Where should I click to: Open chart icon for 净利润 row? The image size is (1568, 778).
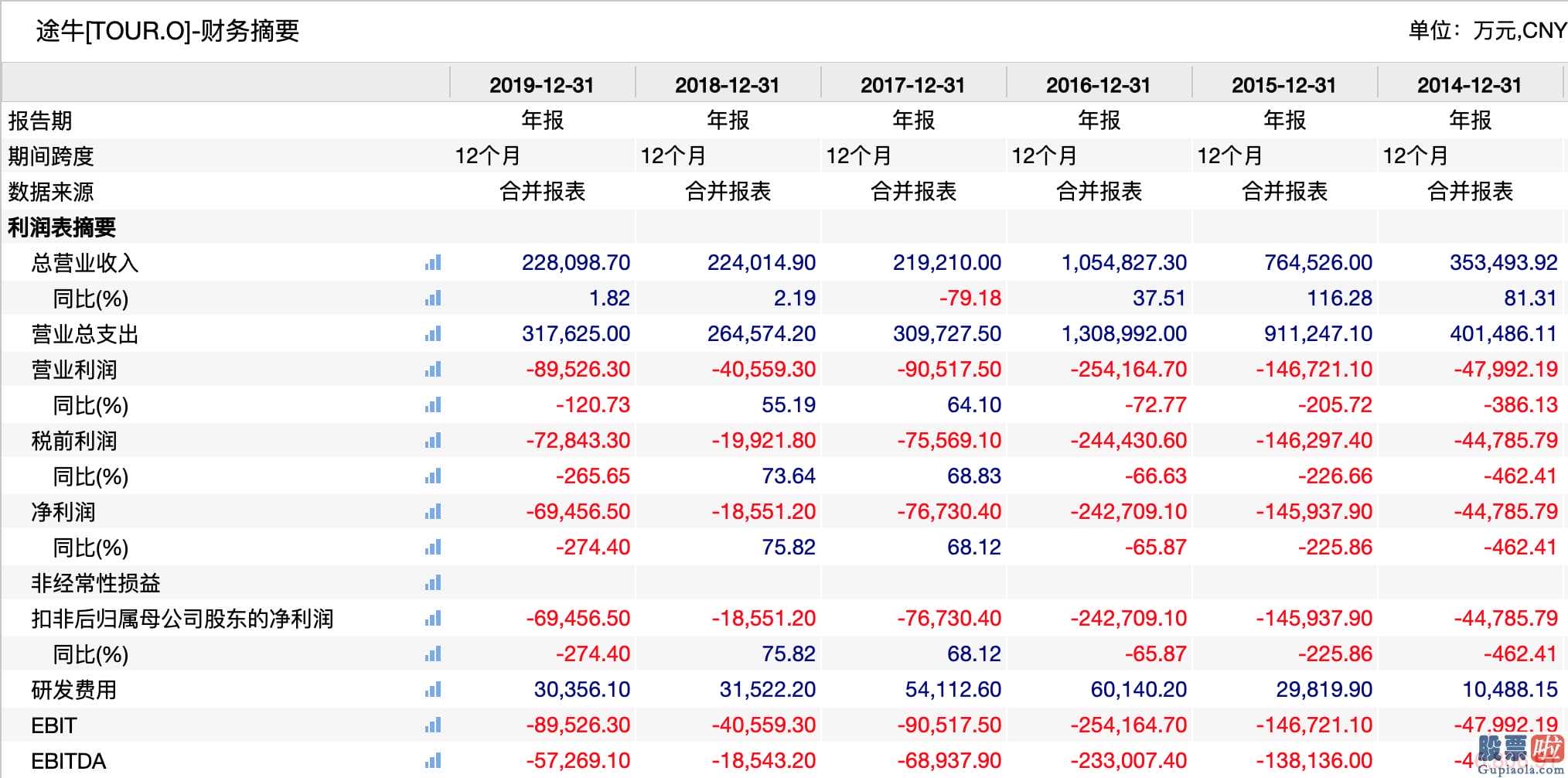coord(433,512)
